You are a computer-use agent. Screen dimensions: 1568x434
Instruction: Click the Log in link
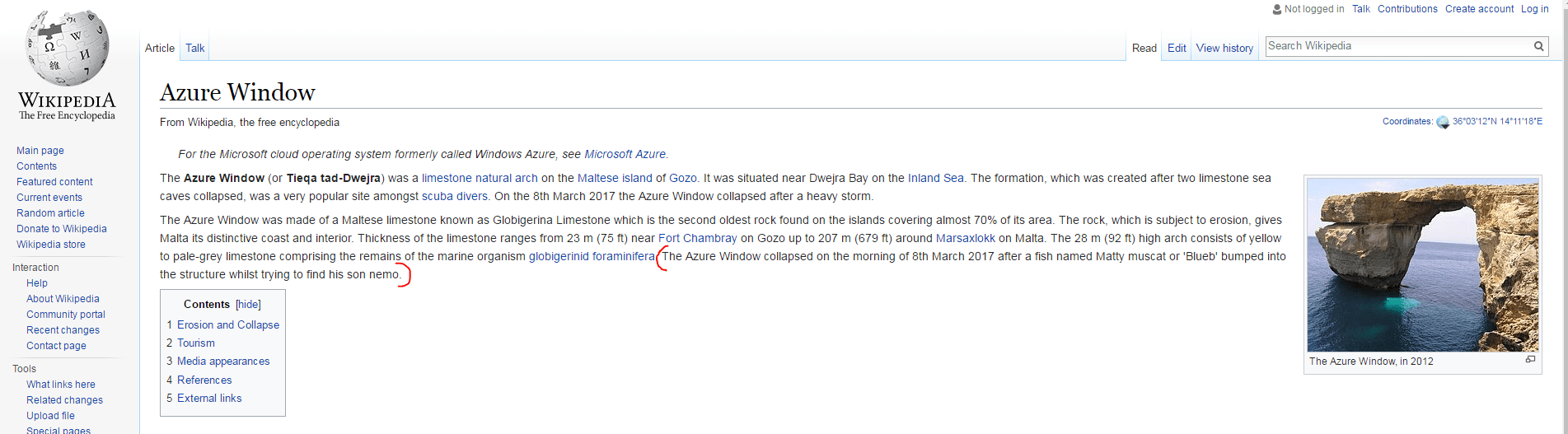1534,9
